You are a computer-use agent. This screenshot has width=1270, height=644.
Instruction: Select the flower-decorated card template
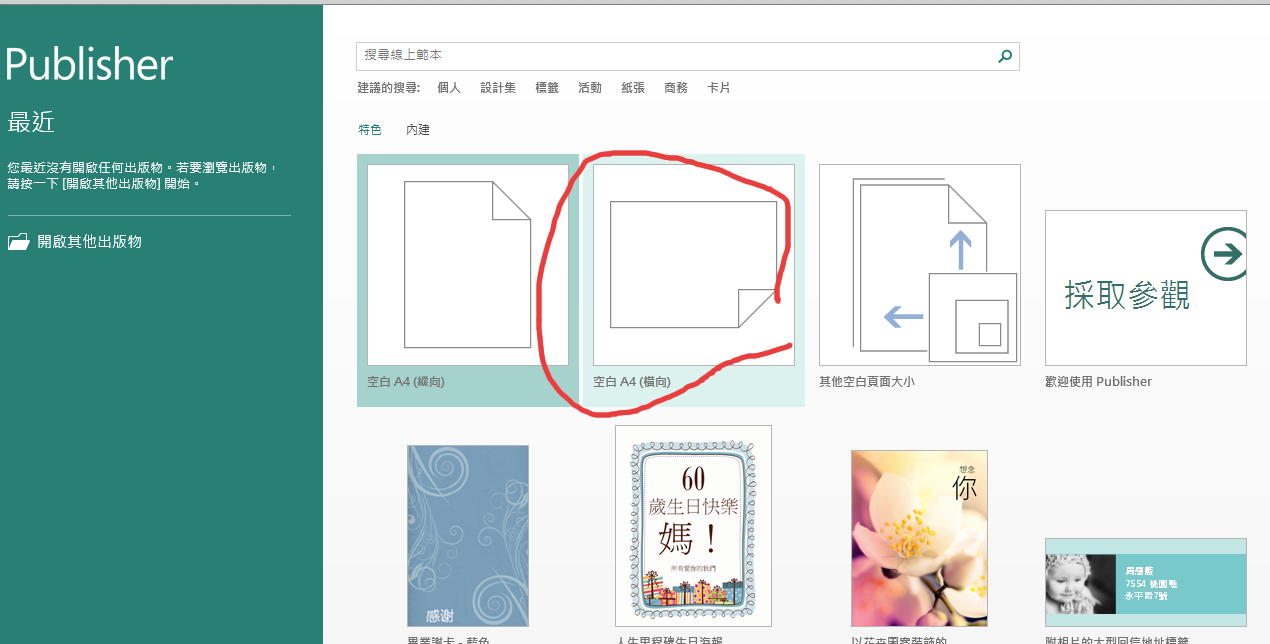click(x=919, y=537)
